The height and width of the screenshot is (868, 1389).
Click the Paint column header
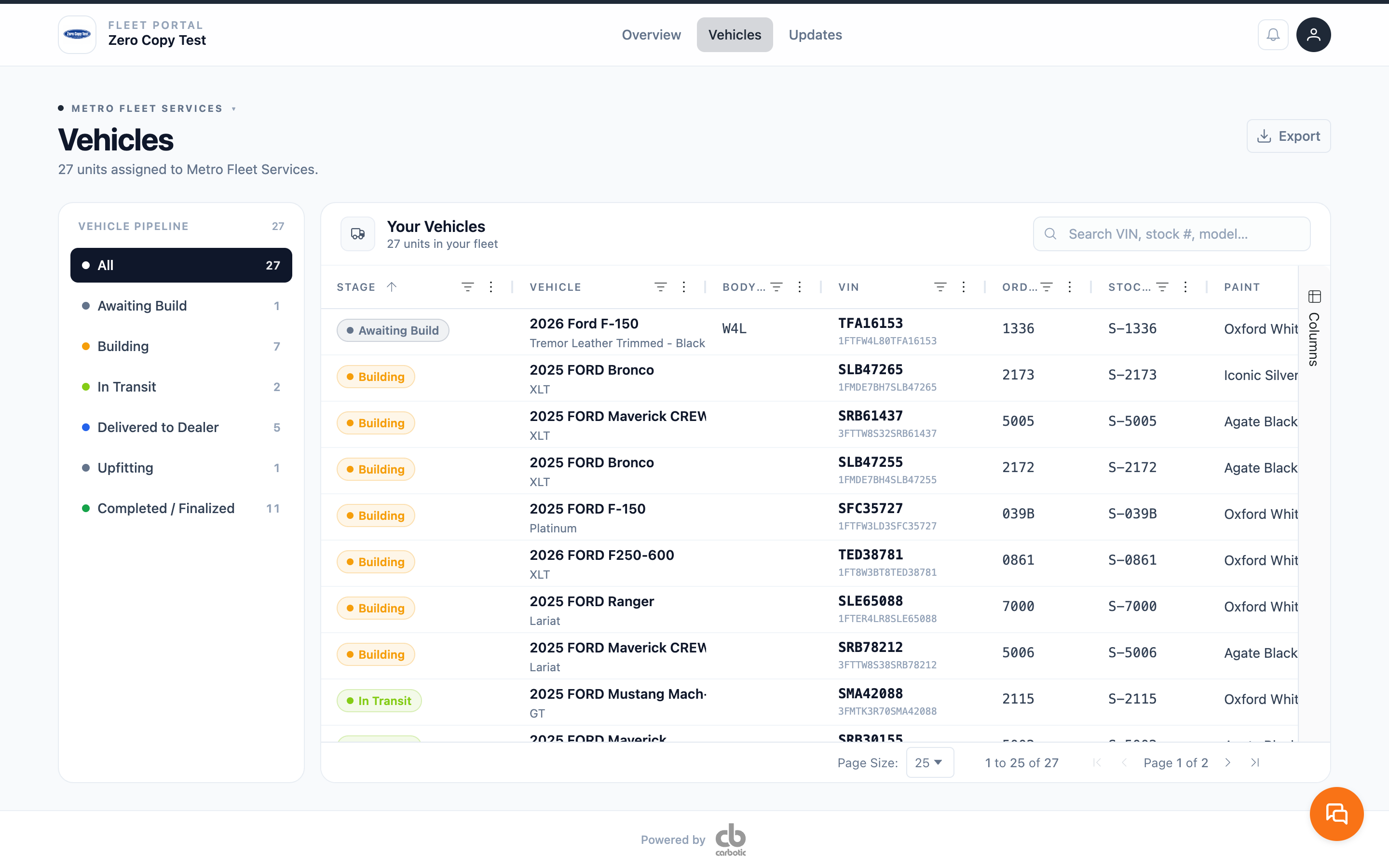click(x=1241, y=286)
